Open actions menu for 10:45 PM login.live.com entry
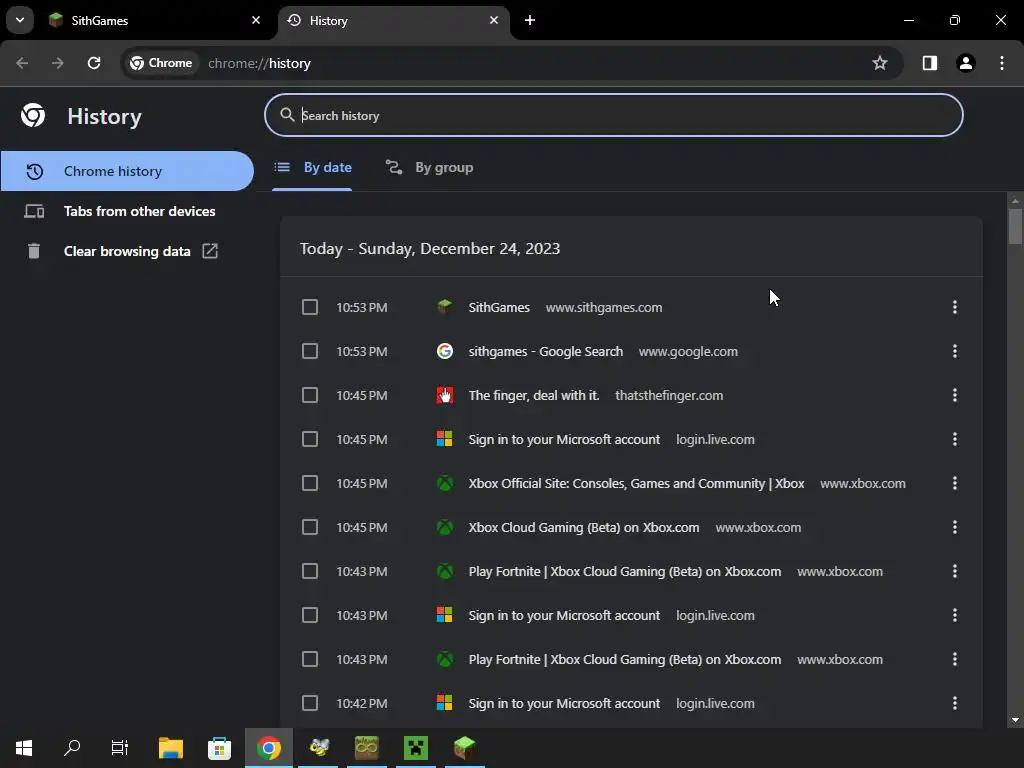The height and width of the screenshot is (768, 1024). tap(954, 440)
